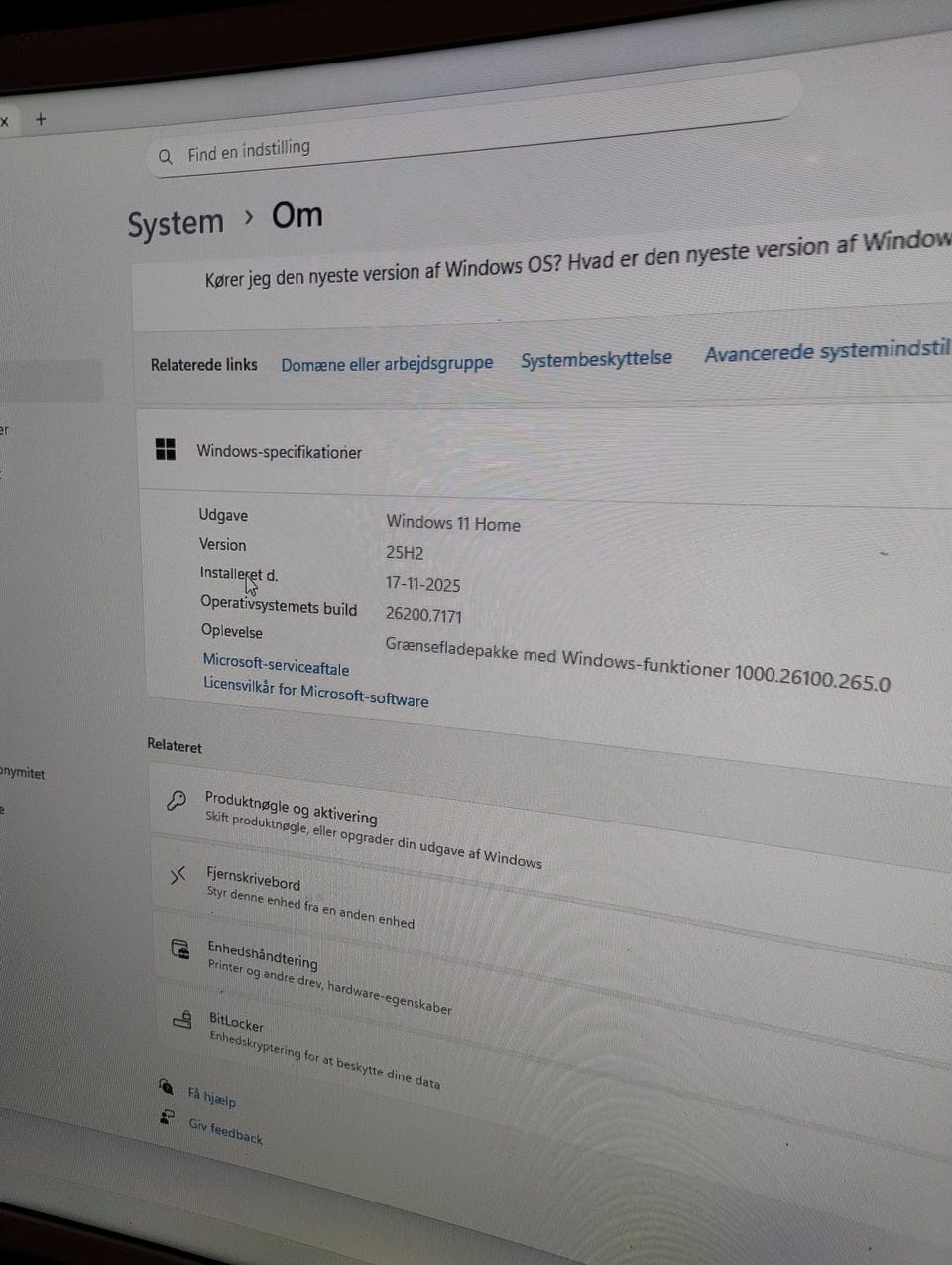This screenshot has width=952, height=1265.
Task: Open 'Domæne eller arbejdsgruppe' link
Action: [387, 364]
